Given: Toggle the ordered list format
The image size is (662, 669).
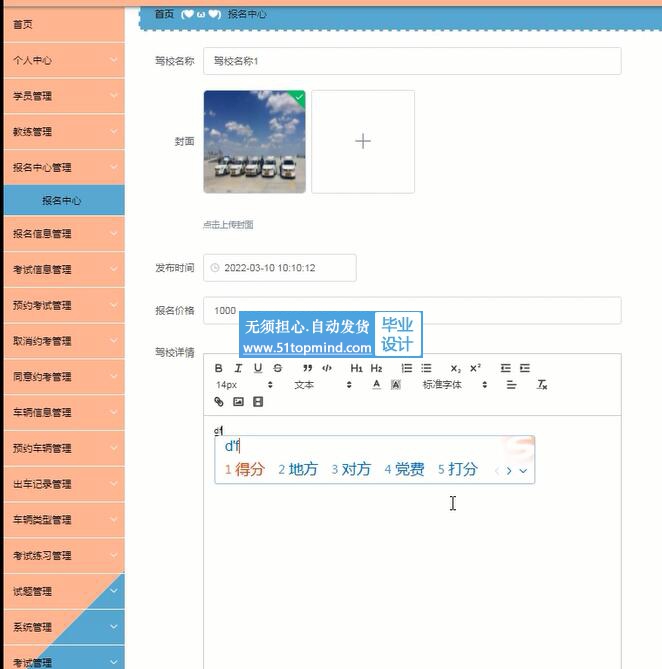Looking at the screenshot, I should (x=407, y=368).
